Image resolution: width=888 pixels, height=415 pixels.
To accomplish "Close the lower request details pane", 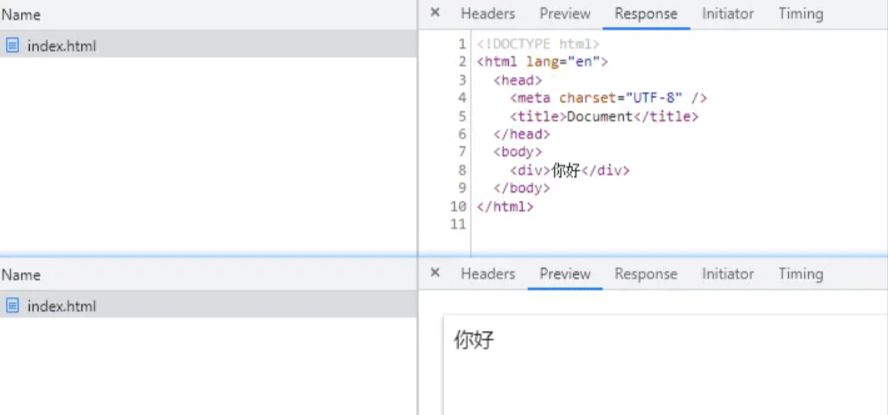I will (x=435, y=274).
